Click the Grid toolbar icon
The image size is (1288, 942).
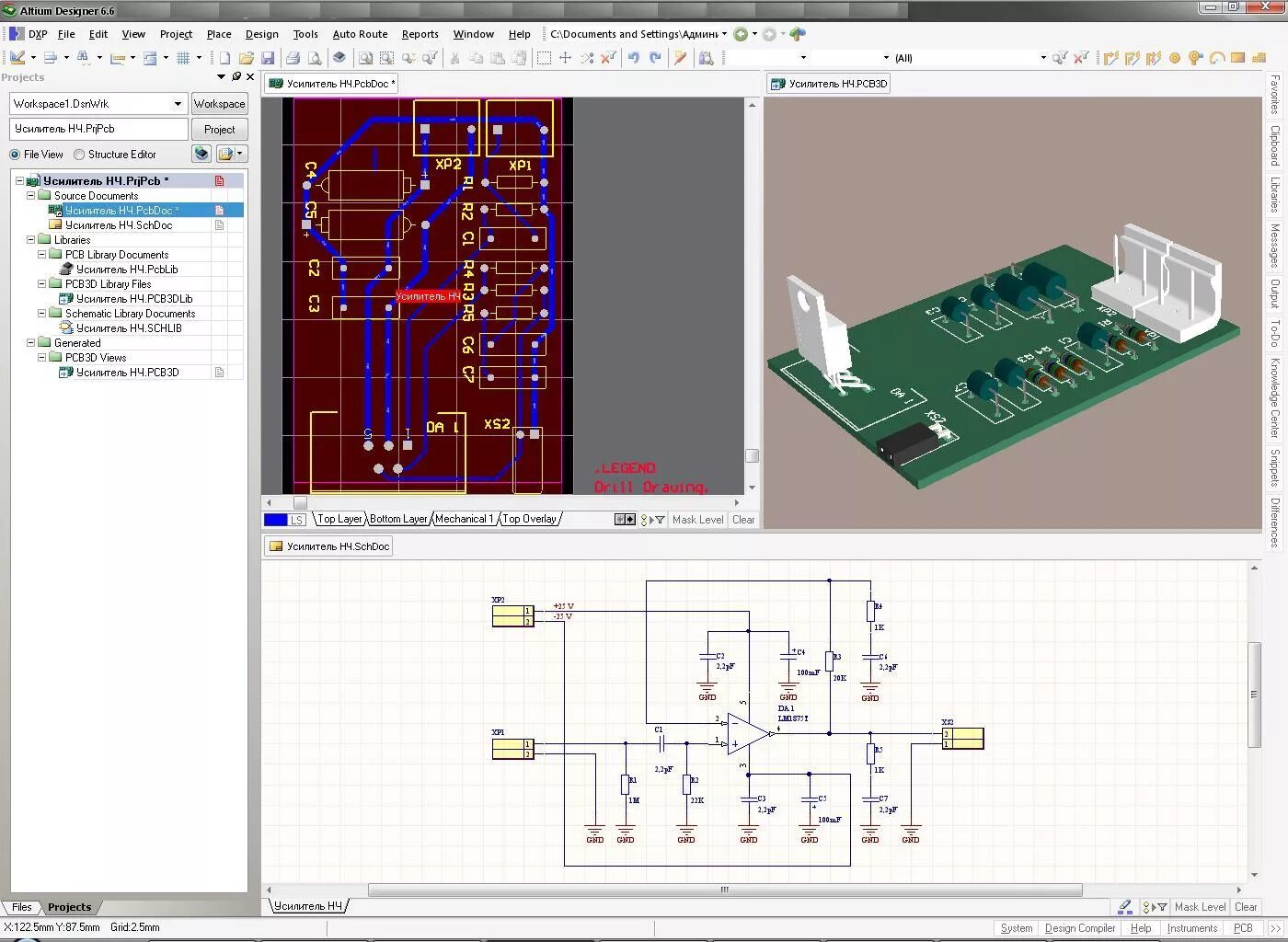click(183, 58)
